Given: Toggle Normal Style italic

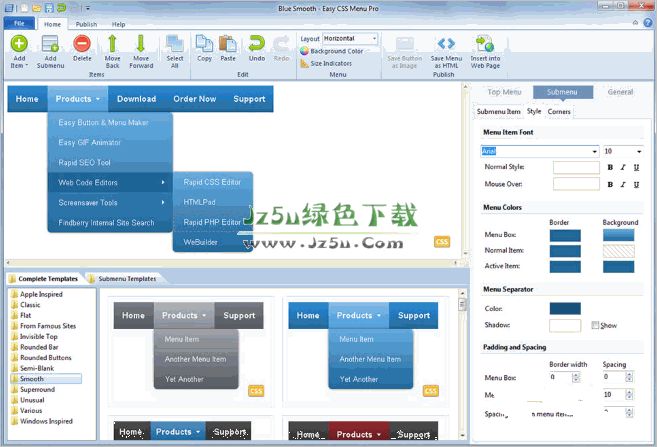Looking at the screenshot, I should coord(623,167).
